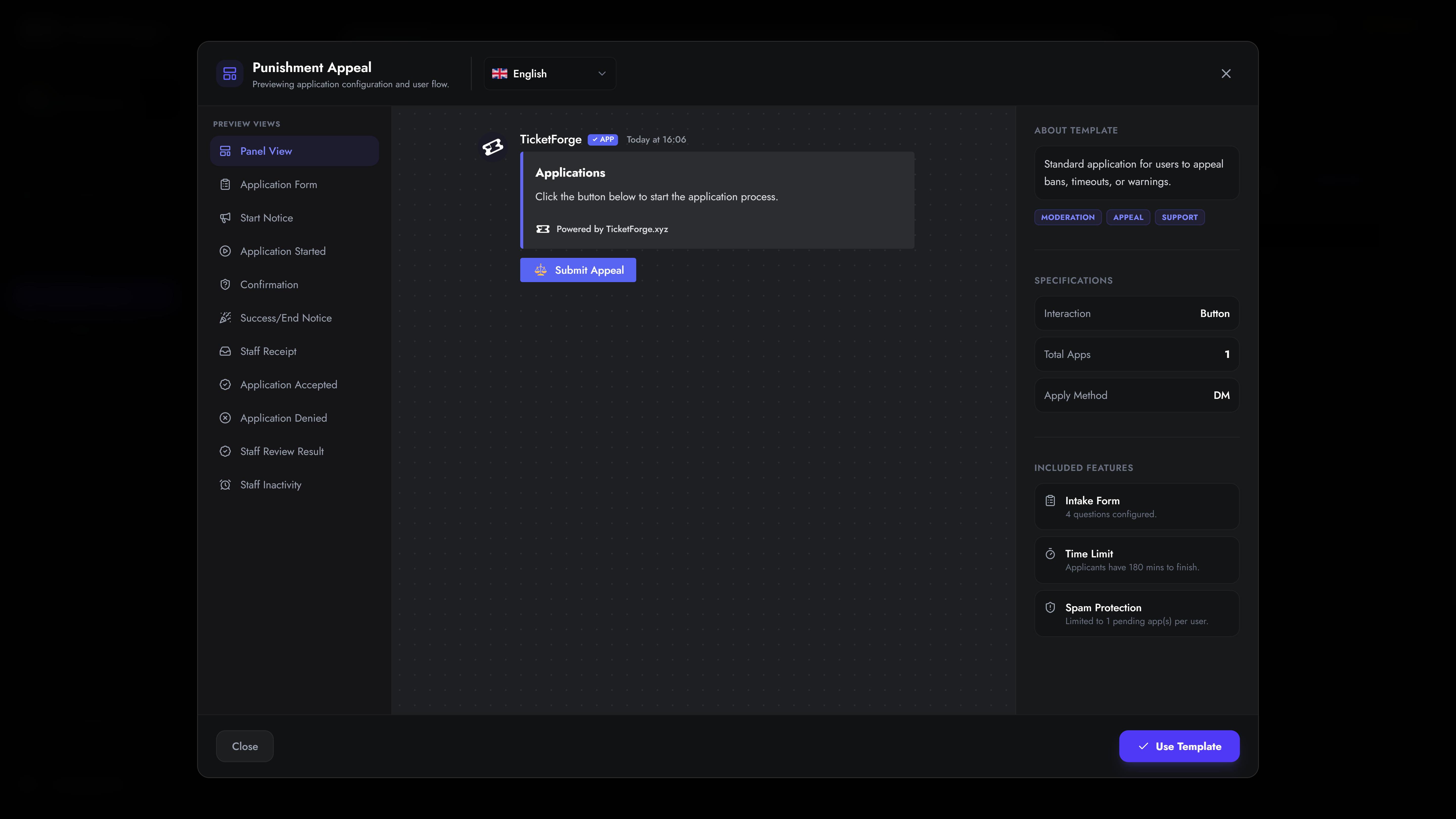Click 'Applicants have 180 mins to finish.' text
The height and width of the screenshot is (819, 1456).
tap(1132, 567)
